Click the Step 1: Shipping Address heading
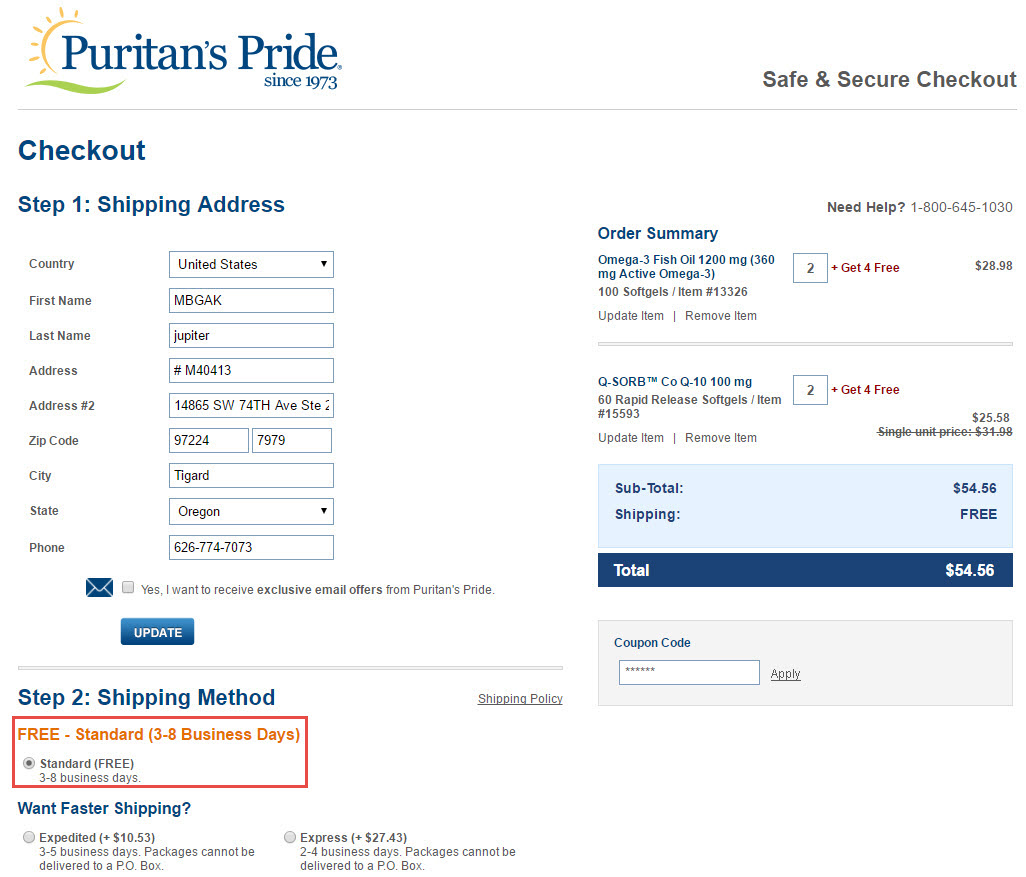 pyautogui.click(x=151, y=204)
